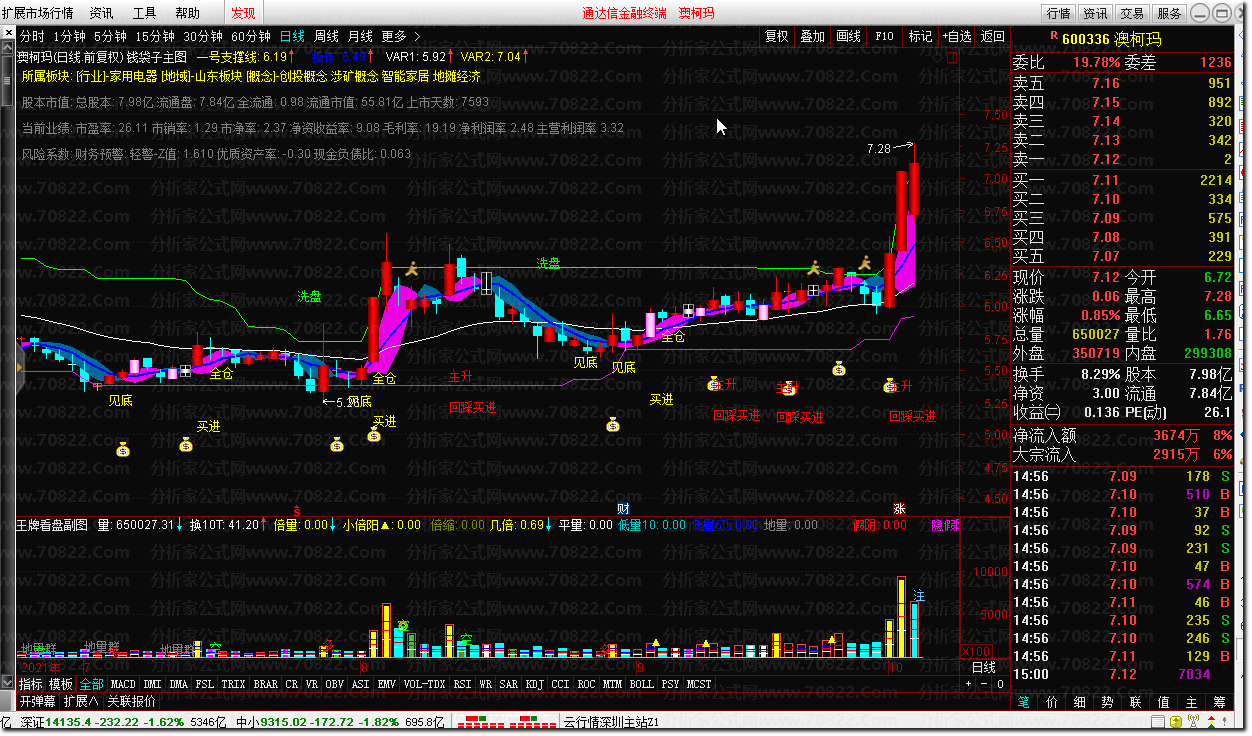Add stock via +自选 button
Screen dimensions: 1252x736
pyautogui.click(x=957, y=36)
